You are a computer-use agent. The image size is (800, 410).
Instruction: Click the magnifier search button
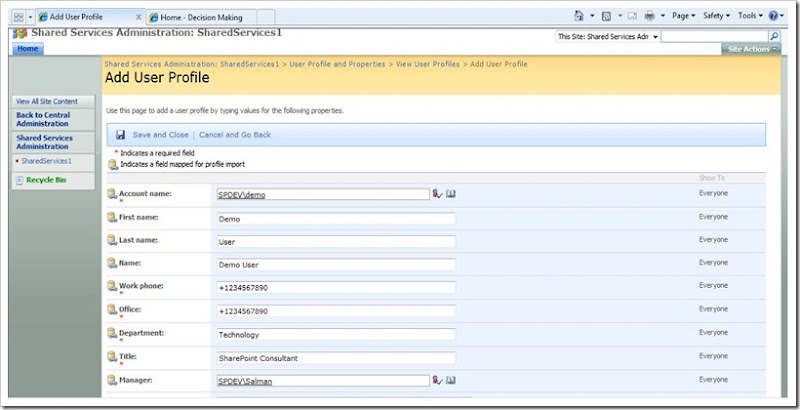pyautogui.click(x=774, y=36)
